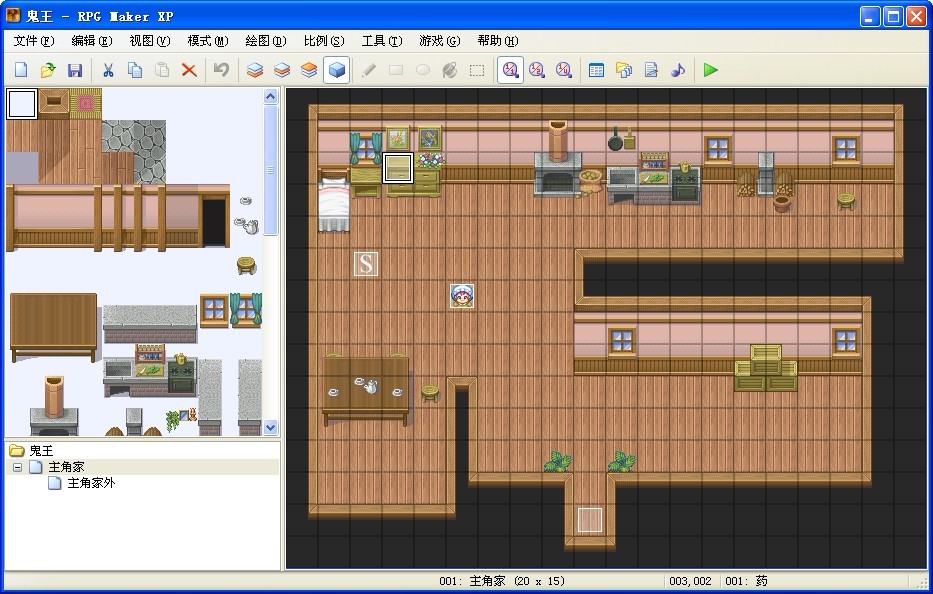
Task: Open the 绘图(D) menu
Action: pos(266,41)
